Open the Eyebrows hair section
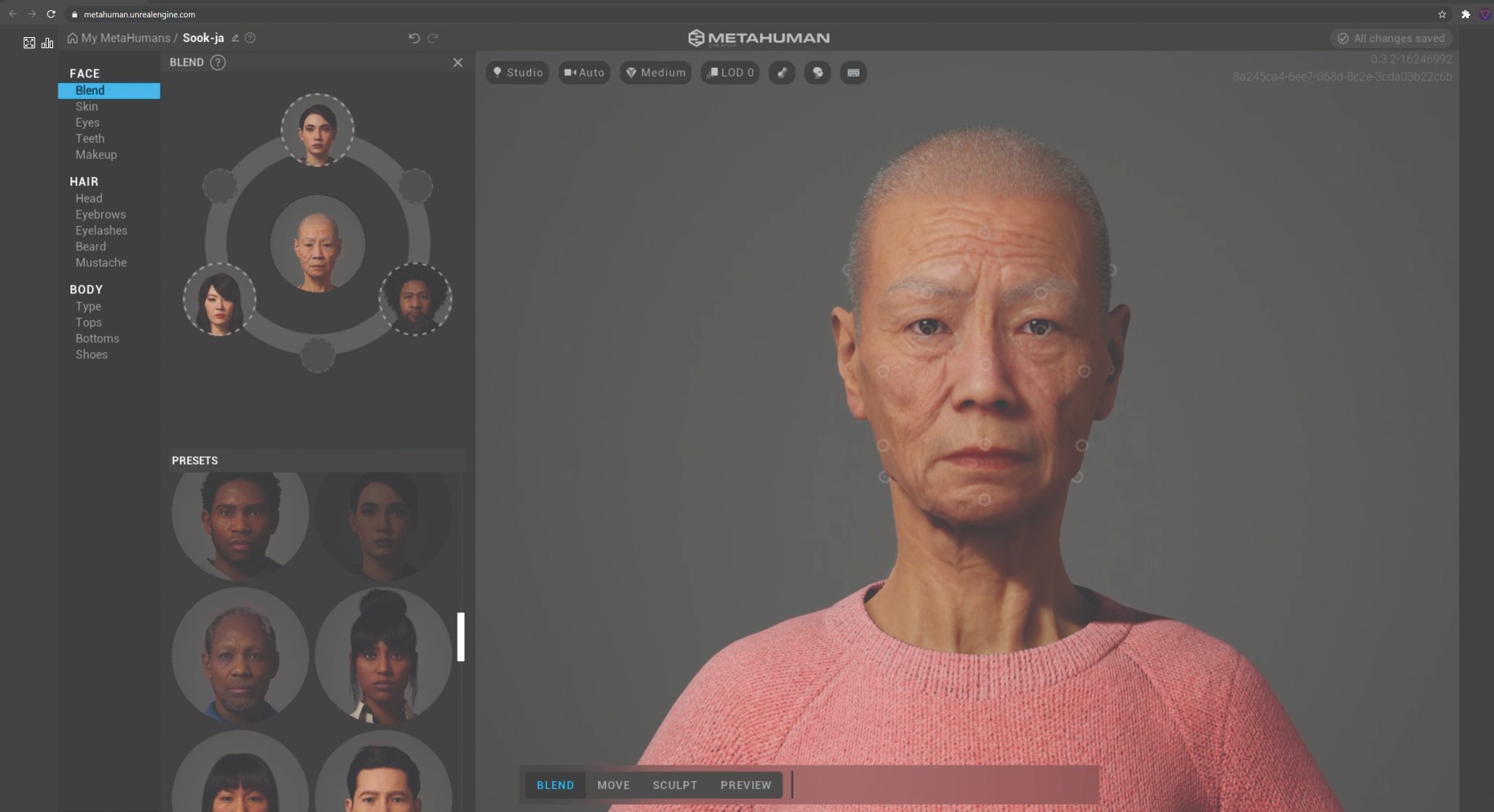Screen dimensions: 1494x812 click(x=101, y=215)
